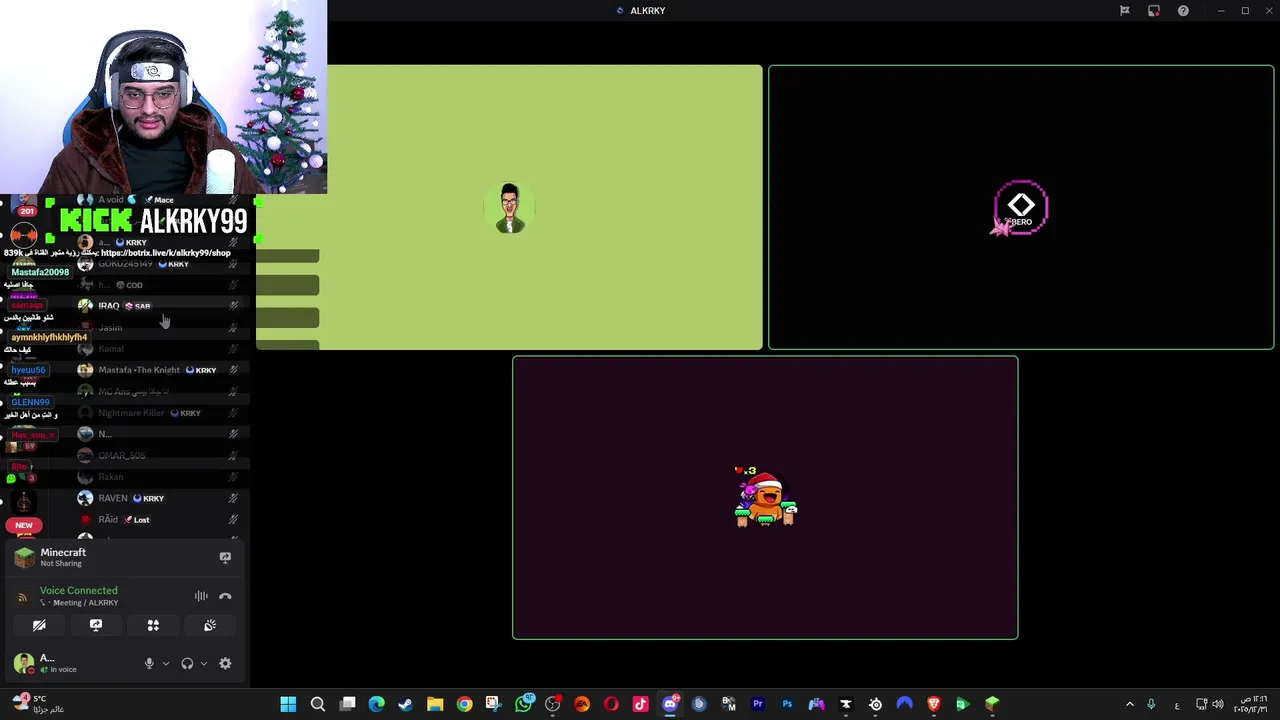Toggle microphone mute

[x=149, y=663]
